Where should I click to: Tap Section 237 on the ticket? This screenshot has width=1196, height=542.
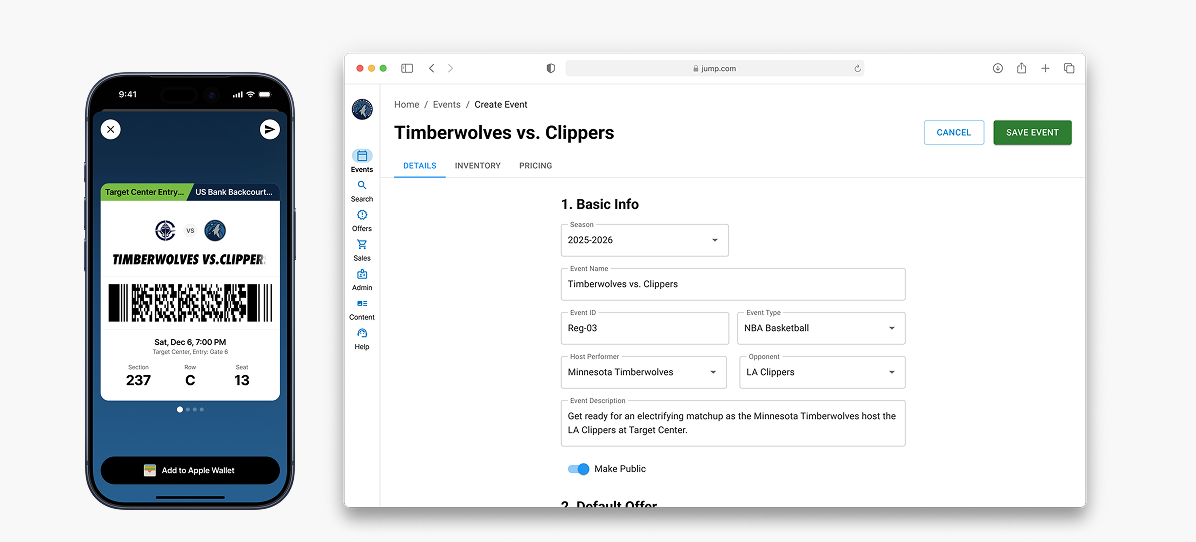coord(138,376)
